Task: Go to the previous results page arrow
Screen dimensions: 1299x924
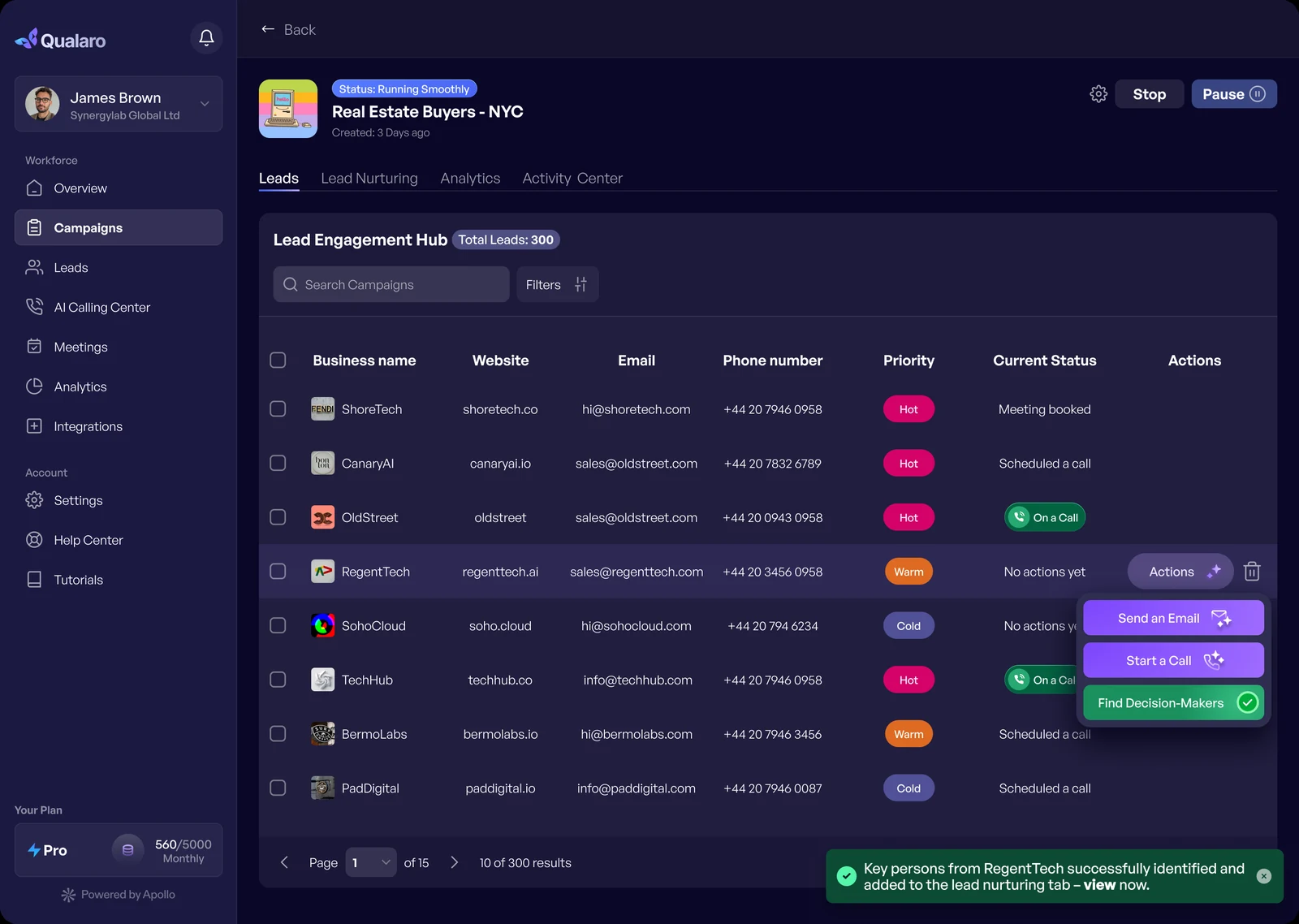Action: tap(284, 862)
